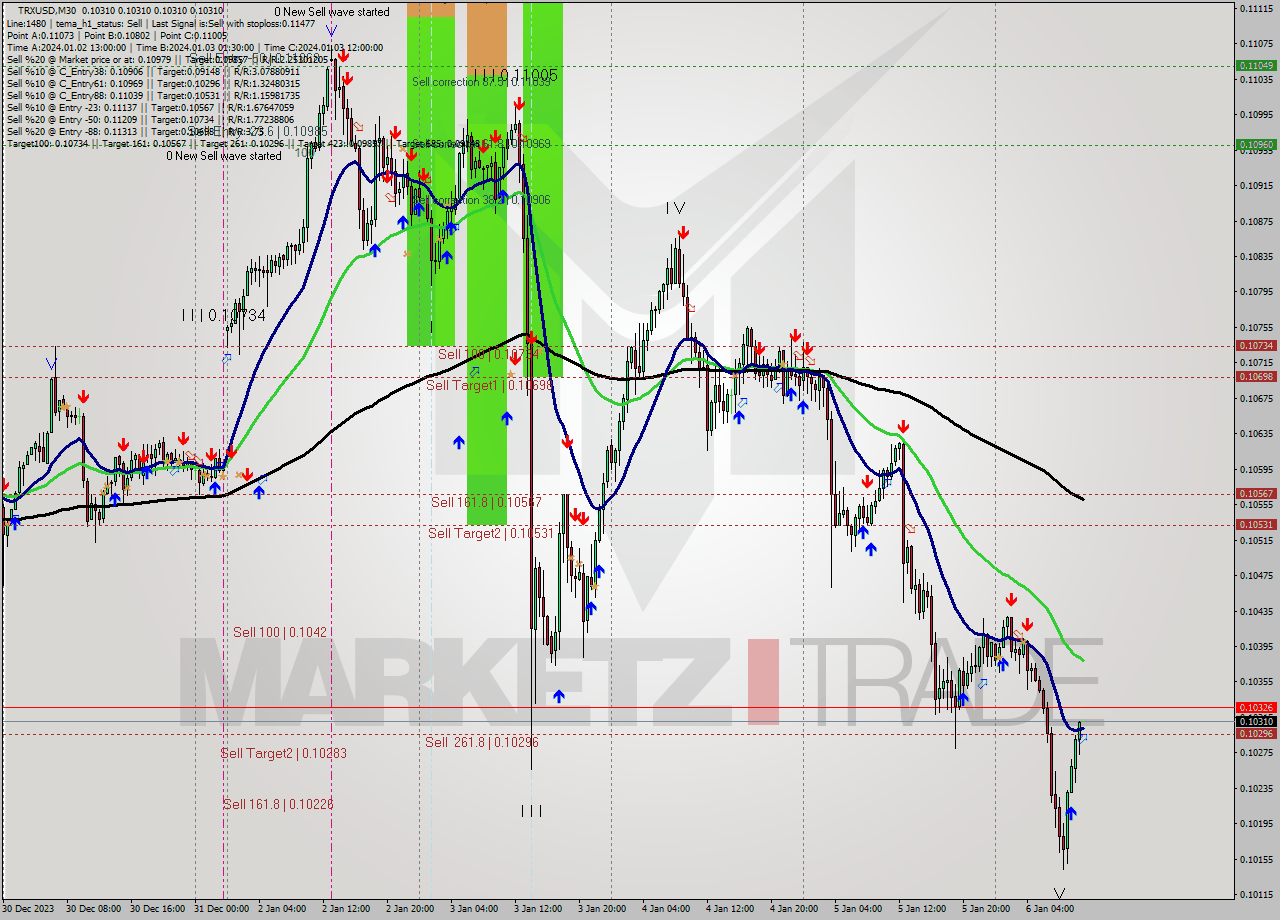
Task: Click the '2 Jan 04:00' time axis label
Action: click(x=282, y=909)
